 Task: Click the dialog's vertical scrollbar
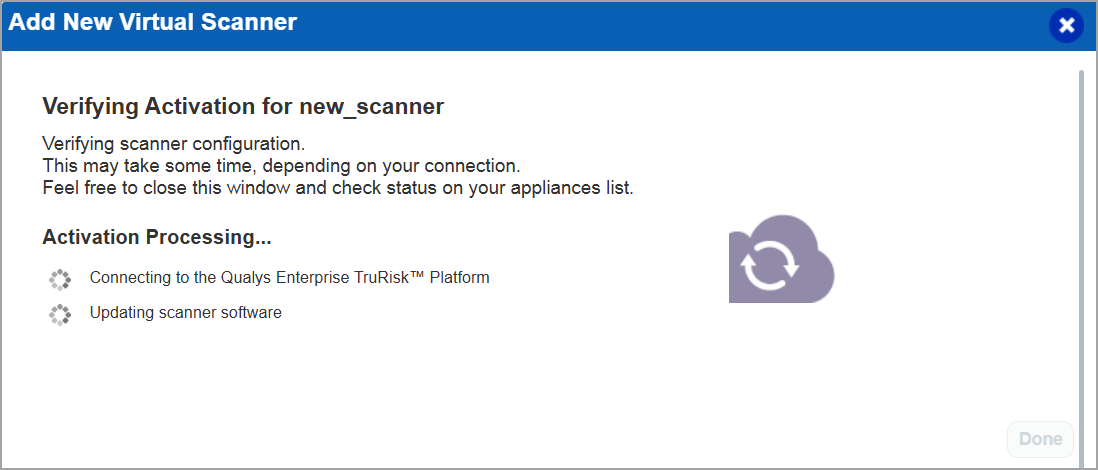[x=1081, y=250]
